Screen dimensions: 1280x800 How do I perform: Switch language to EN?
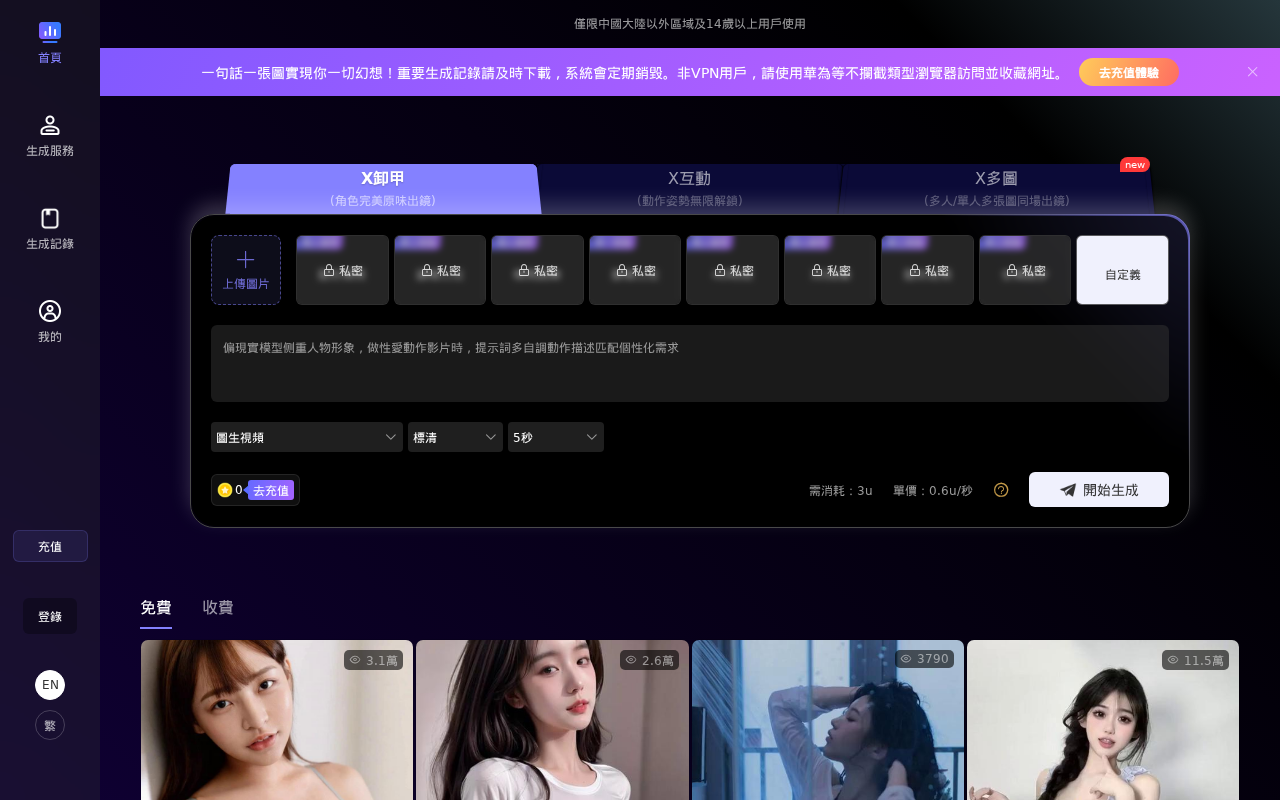click(50, 685)
